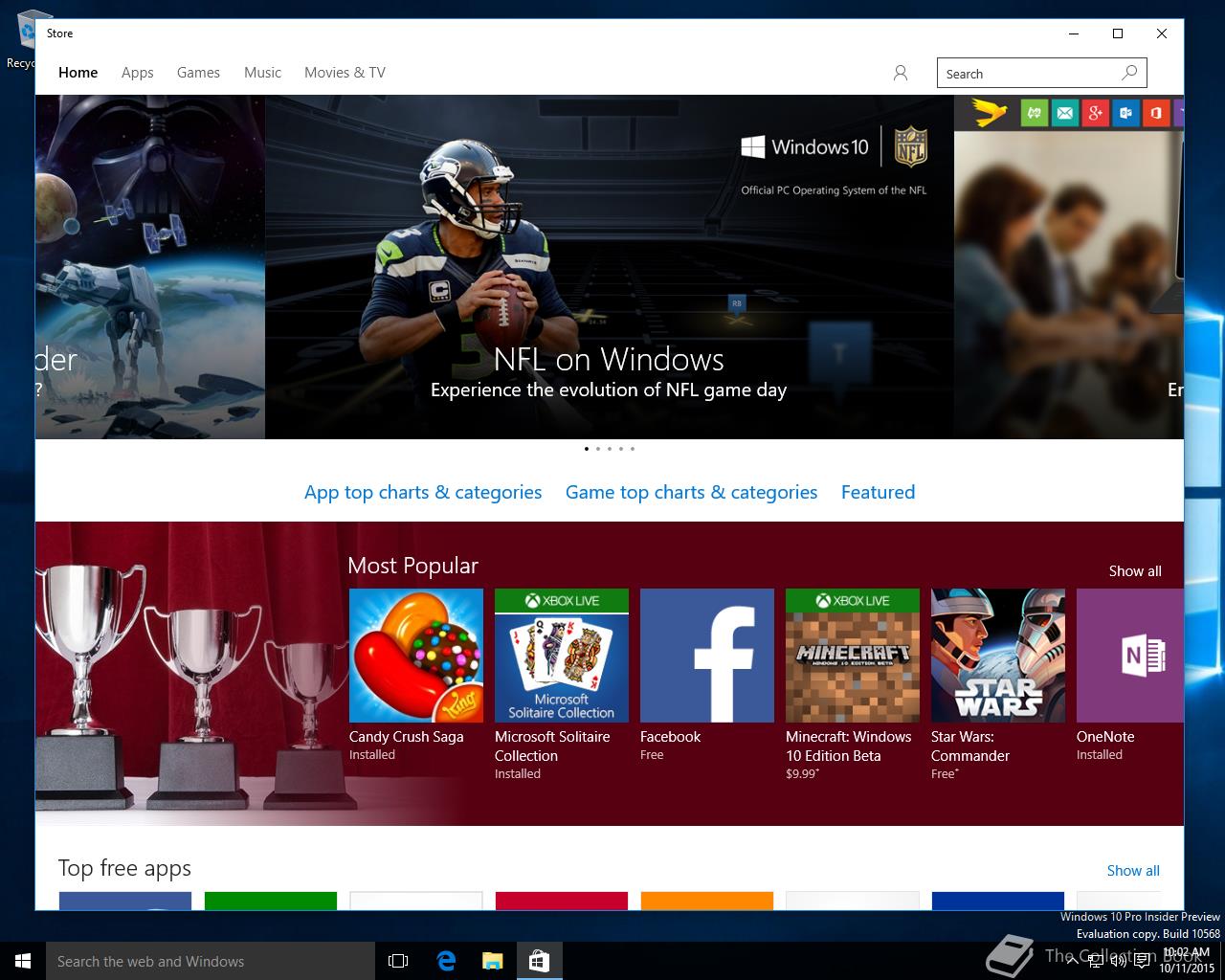Click 'Experience the evolution of NFL game day'
This screenshot has height=980, width=1225.
609,390
